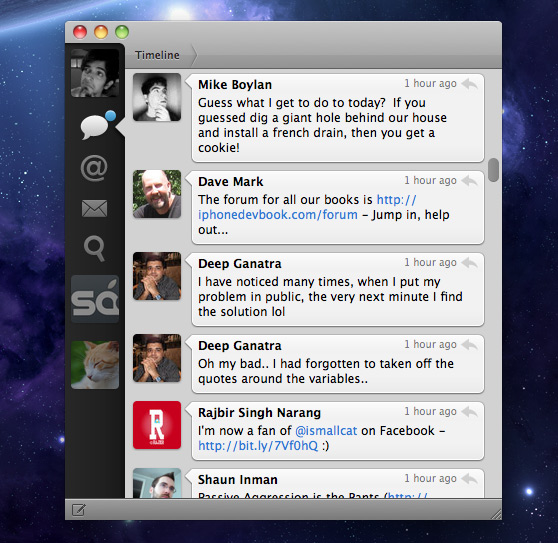Screen dimensions: 558x543
Task: Click Rajbir Singh Narang's '1 hour ago' timestamp
Action: [x=430, y=411]
